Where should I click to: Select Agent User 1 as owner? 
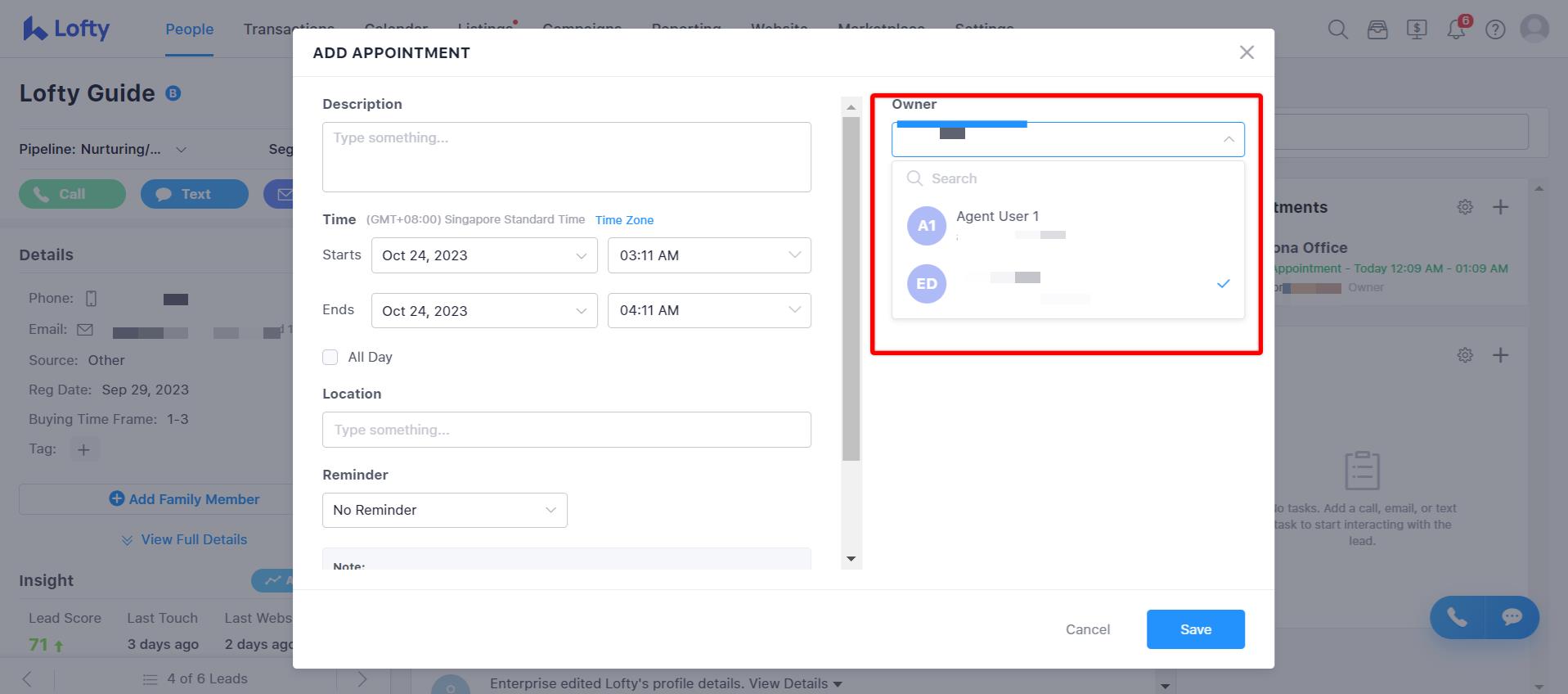[x=997, y=225]
